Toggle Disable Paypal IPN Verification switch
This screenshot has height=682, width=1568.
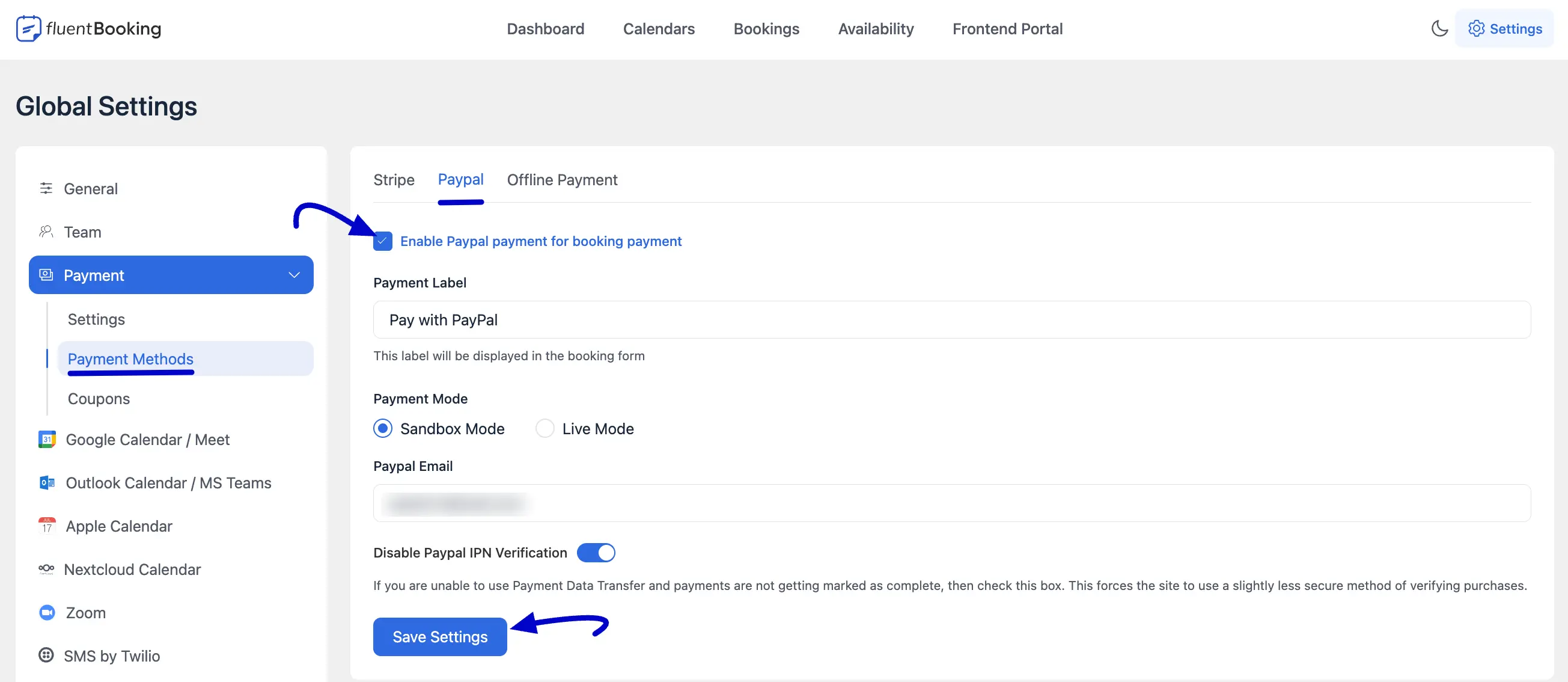point(596,552)
